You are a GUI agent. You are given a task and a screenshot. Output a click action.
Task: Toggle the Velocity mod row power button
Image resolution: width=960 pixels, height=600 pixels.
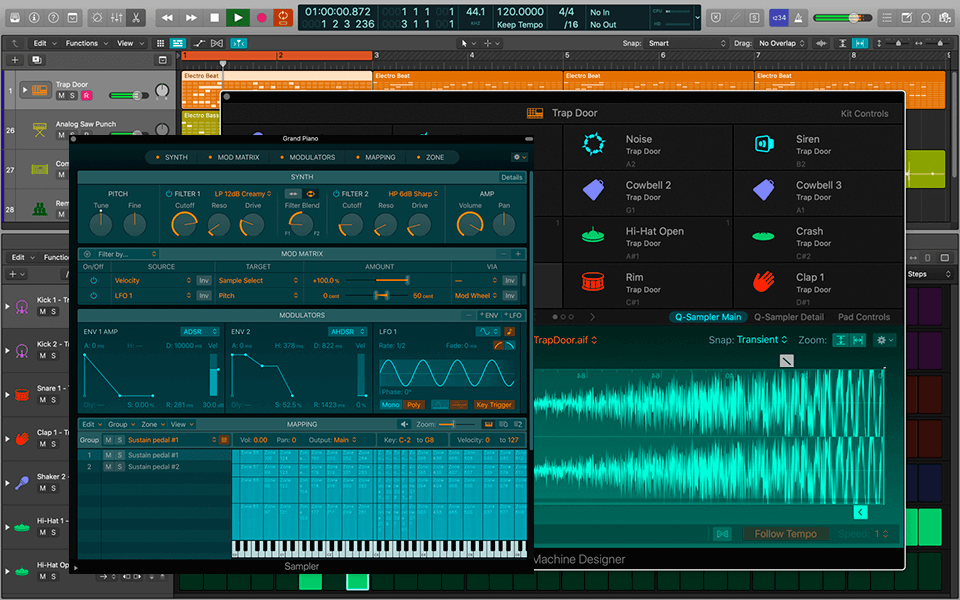[x=93, y=280]
